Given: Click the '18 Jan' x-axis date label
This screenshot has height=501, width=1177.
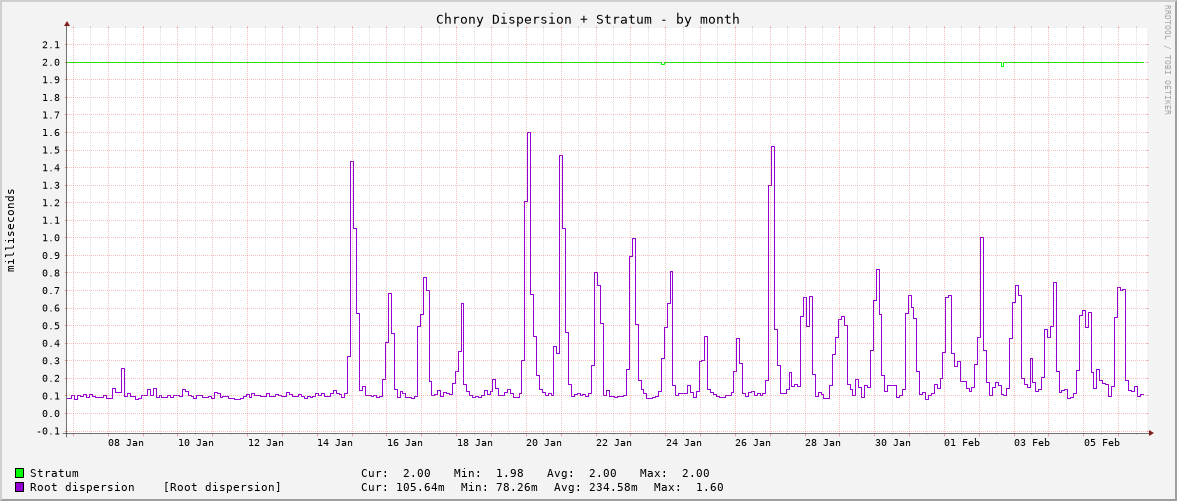Looking at the screenshot, I should point(475,443).
